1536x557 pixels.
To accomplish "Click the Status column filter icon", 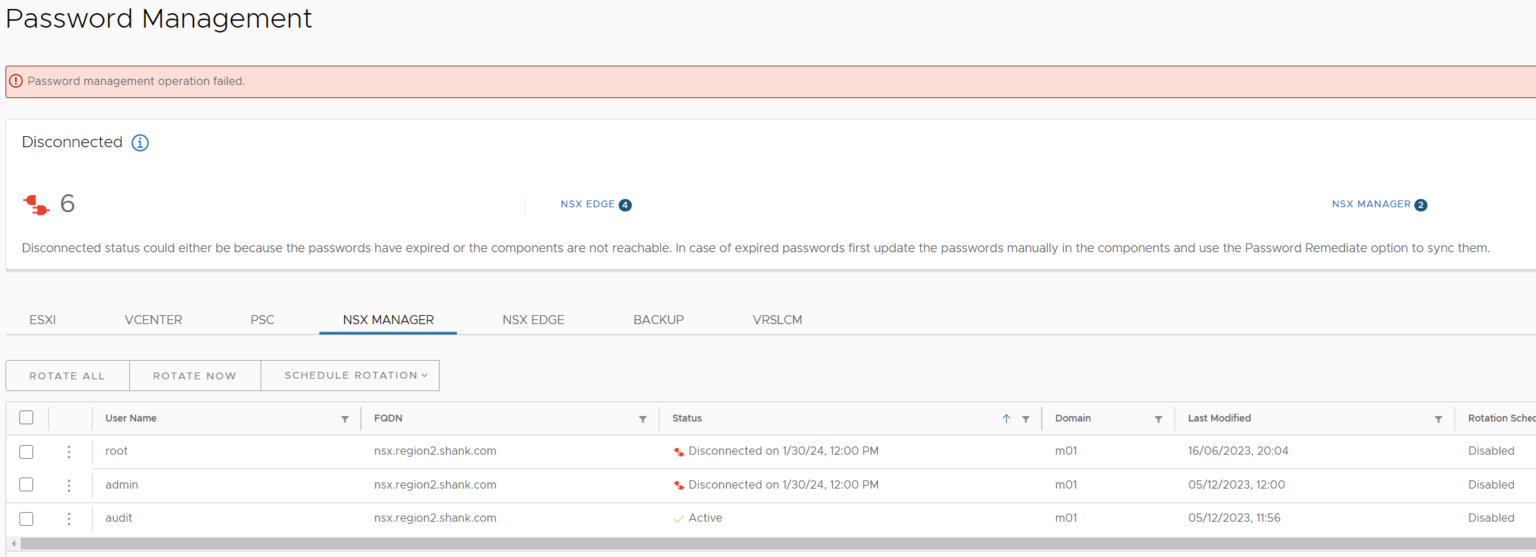I will click(1025, 419).
